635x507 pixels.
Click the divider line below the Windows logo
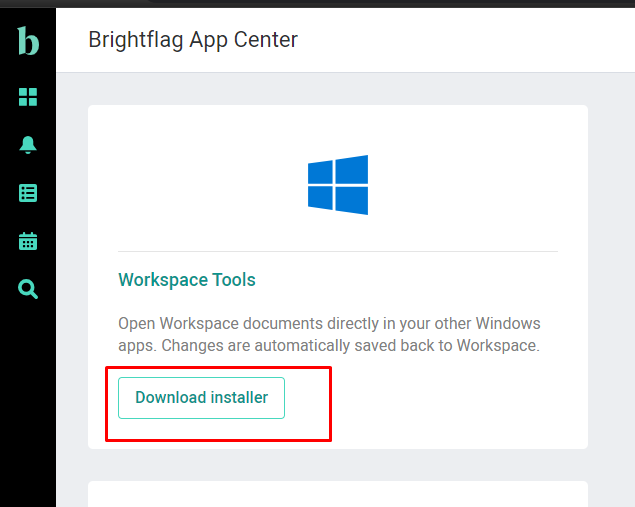(338, 251)
